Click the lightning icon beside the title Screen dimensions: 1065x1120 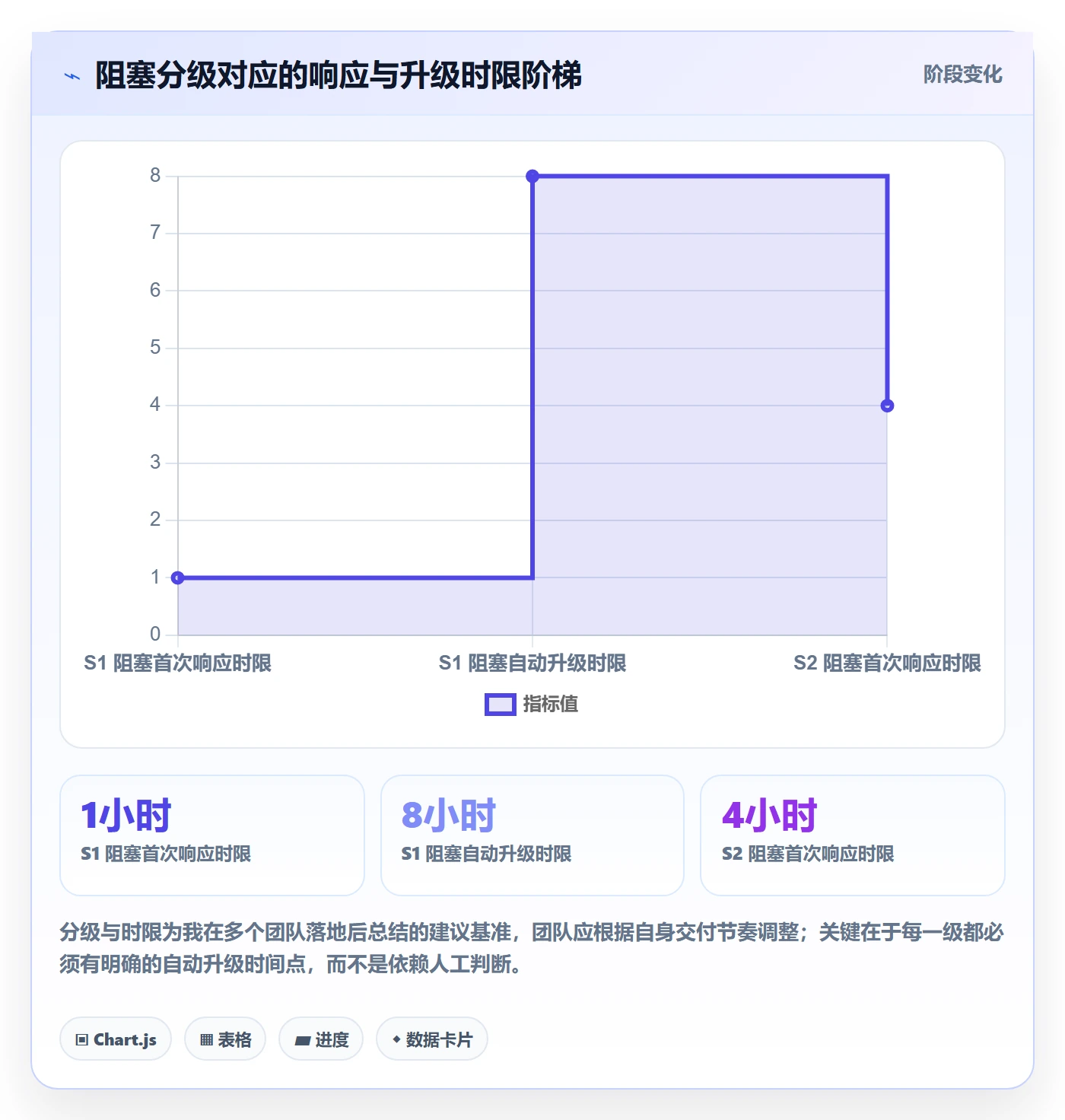coord(72,76)
